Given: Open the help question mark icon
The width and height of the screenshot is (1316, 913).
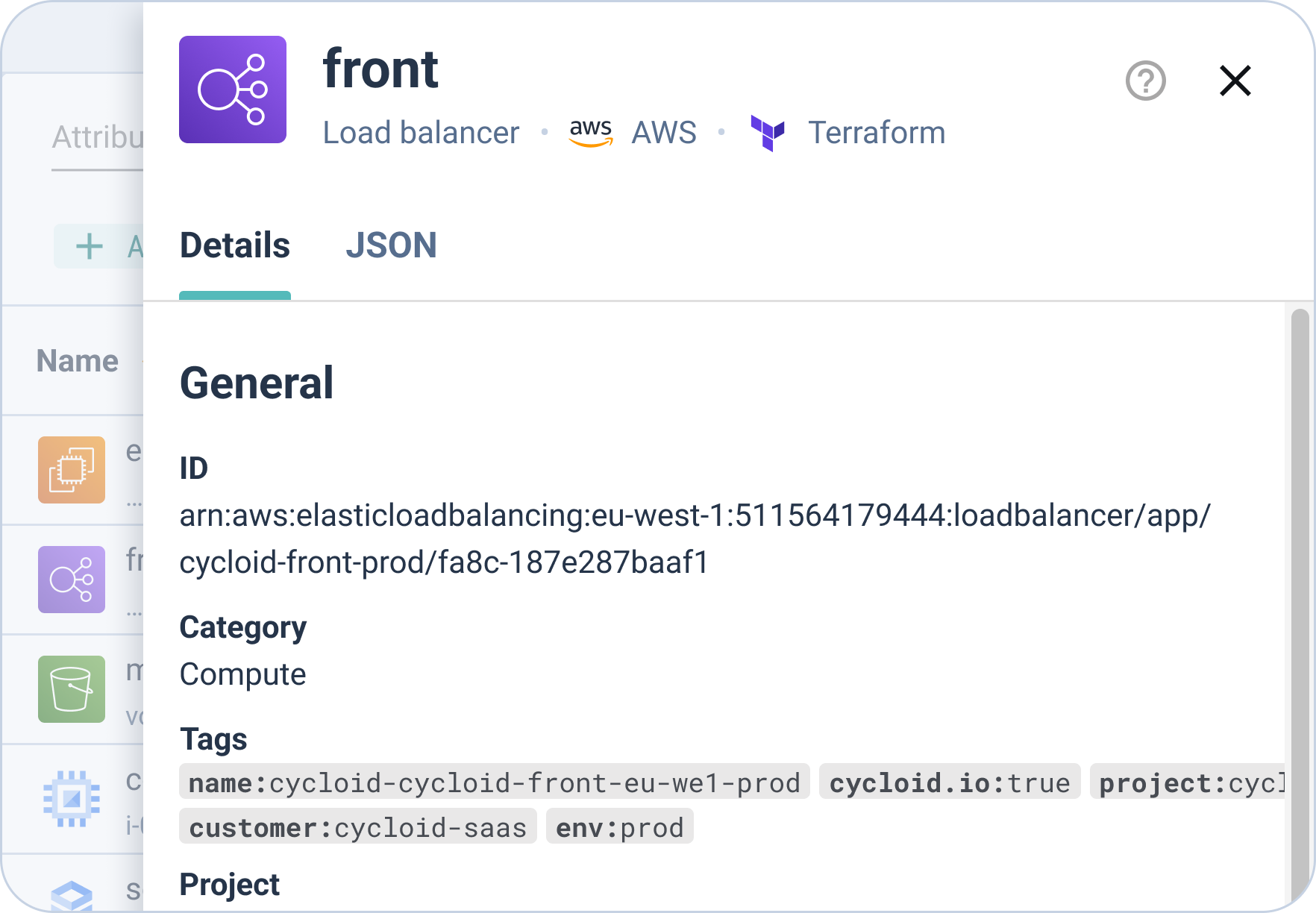Looking at the screenshot, I should click(1145, 81).
